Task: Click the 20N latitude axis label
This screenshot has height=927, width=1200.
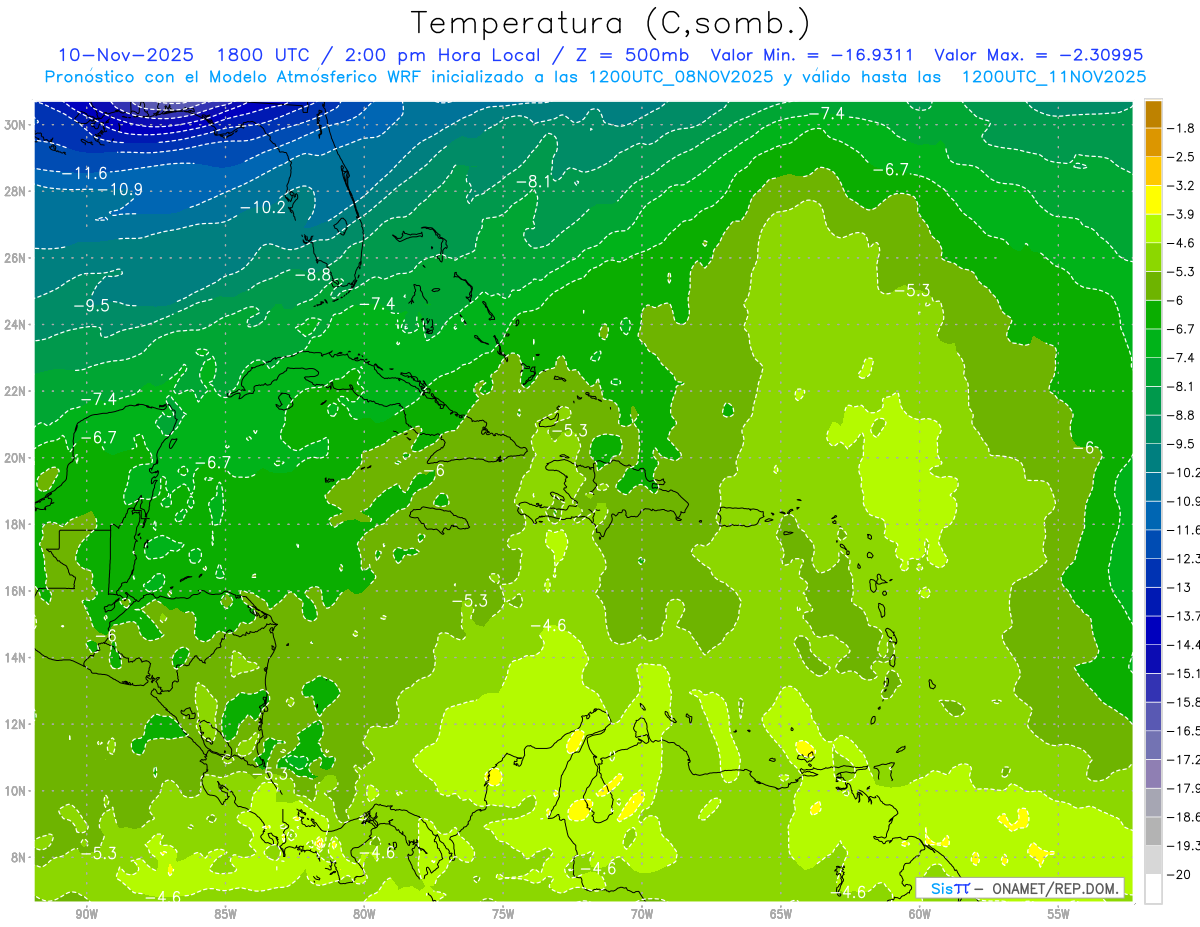Action: [14, 458]
